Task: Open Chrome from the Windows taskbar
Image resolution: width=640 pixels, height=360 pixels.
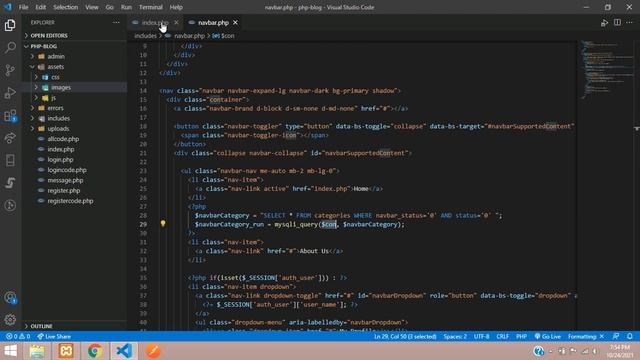Action: [x=95, y=351]
